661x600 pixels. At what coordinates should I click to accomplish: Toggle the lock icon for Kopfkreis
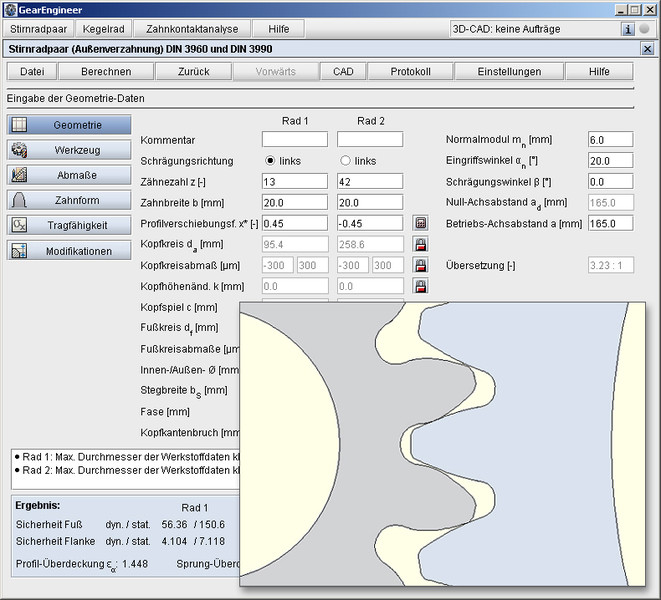(x=421, y=244)
